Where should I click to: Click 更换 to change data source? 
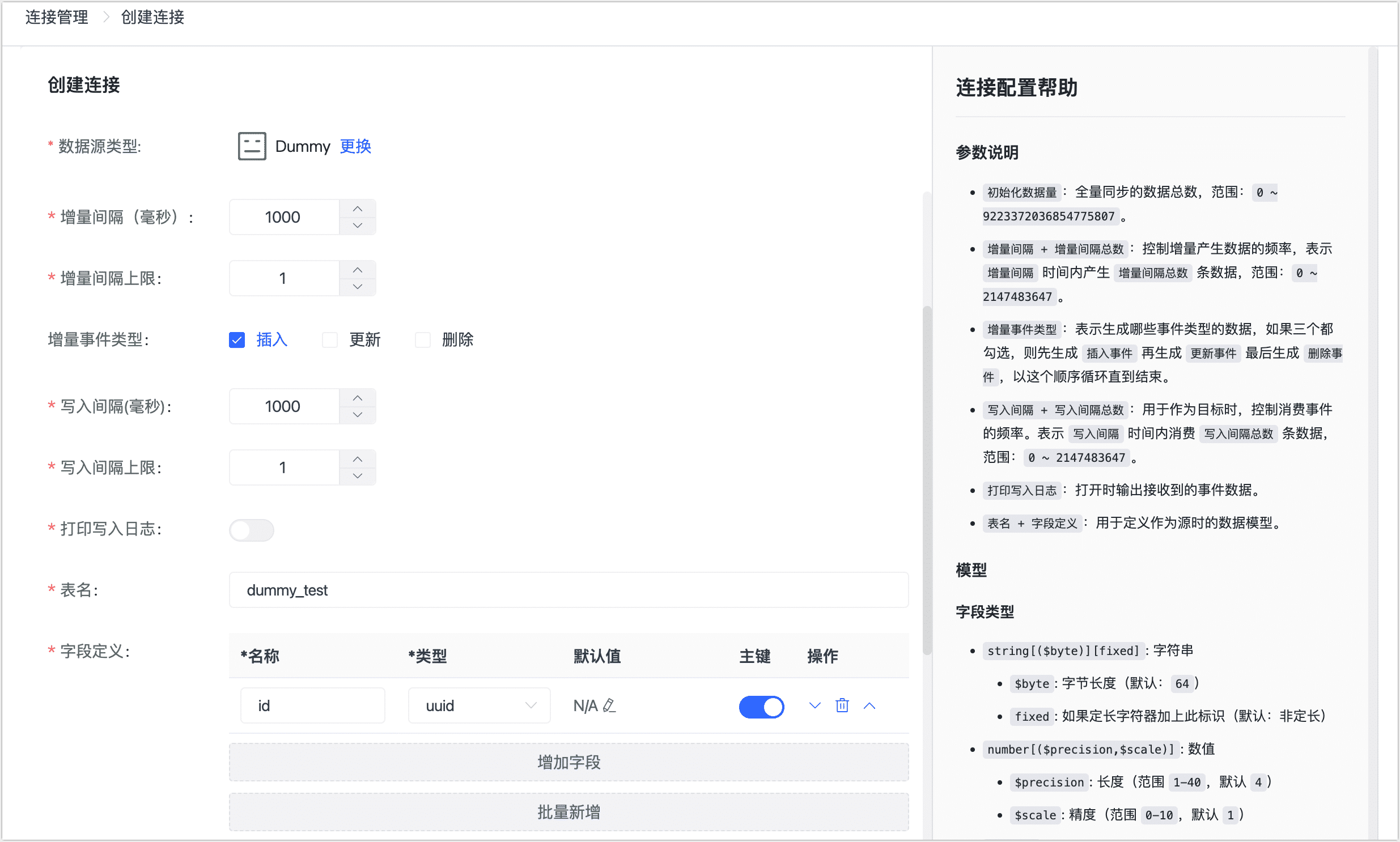(x=355, y=146)
